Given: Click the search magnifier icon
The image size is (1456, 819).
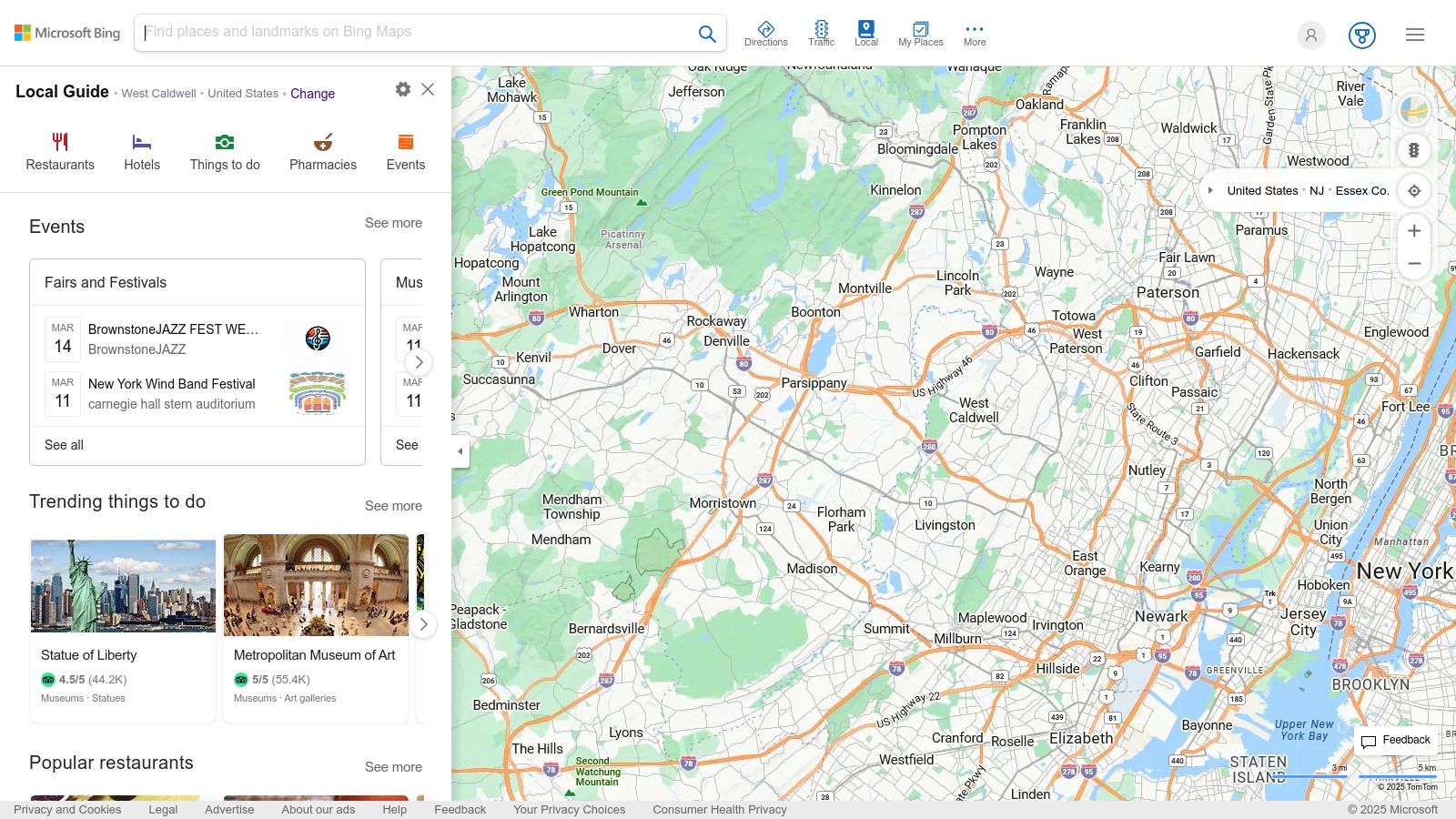Looking at the screenshot, I should pyautogui.click(x=707, y=34).
